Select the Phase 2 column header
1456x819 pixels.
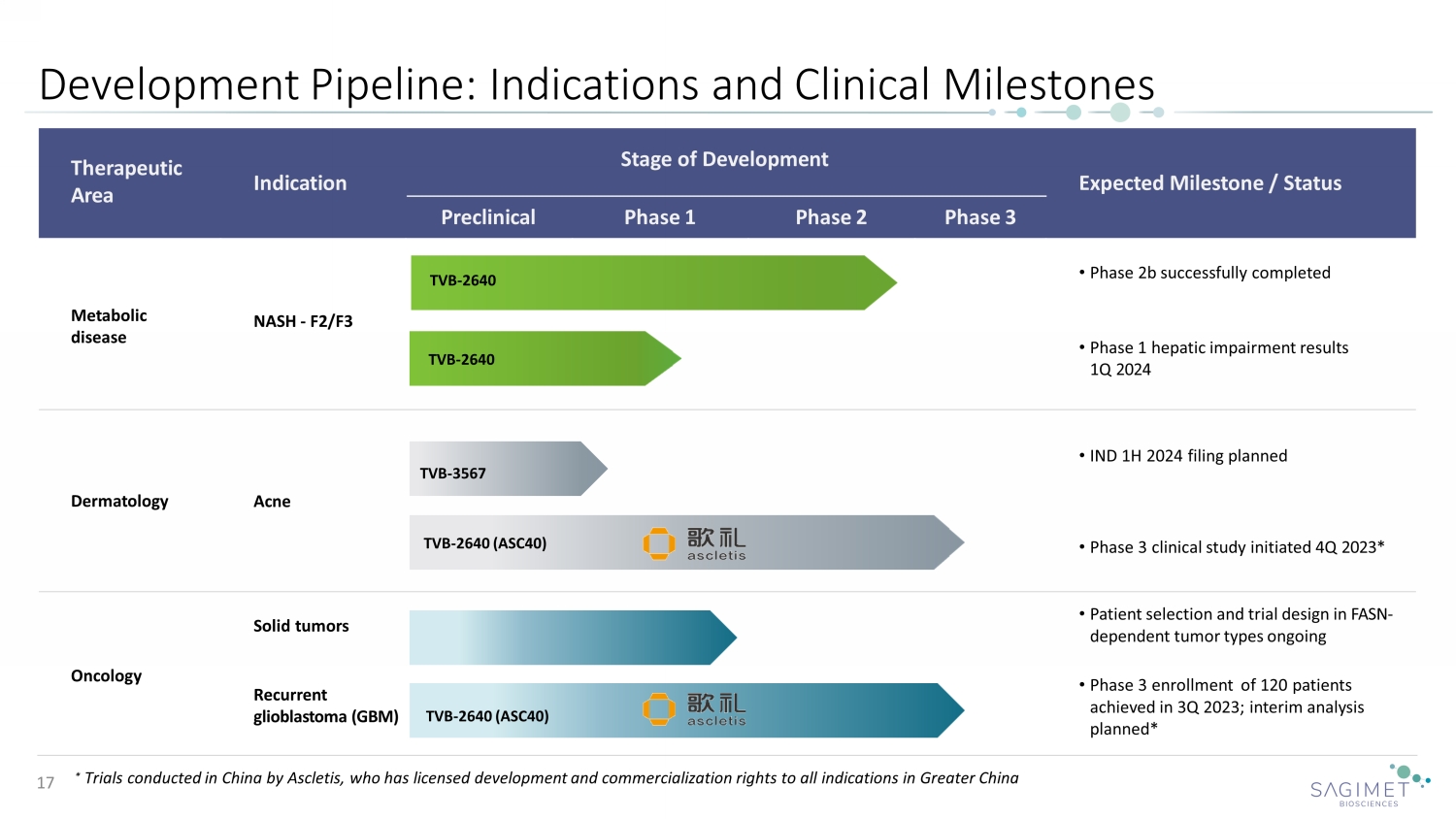click(830, 217)
